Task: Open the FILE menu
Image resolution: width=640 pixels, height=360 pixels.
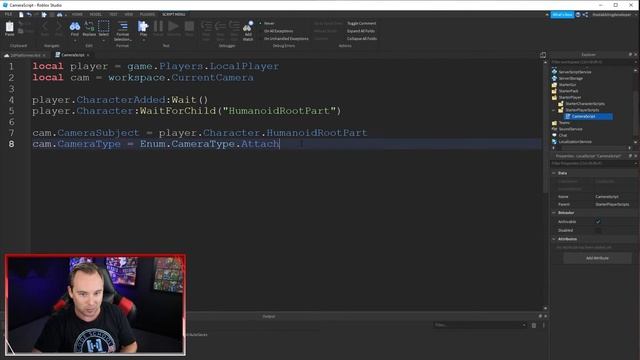Action: [8, 14]
